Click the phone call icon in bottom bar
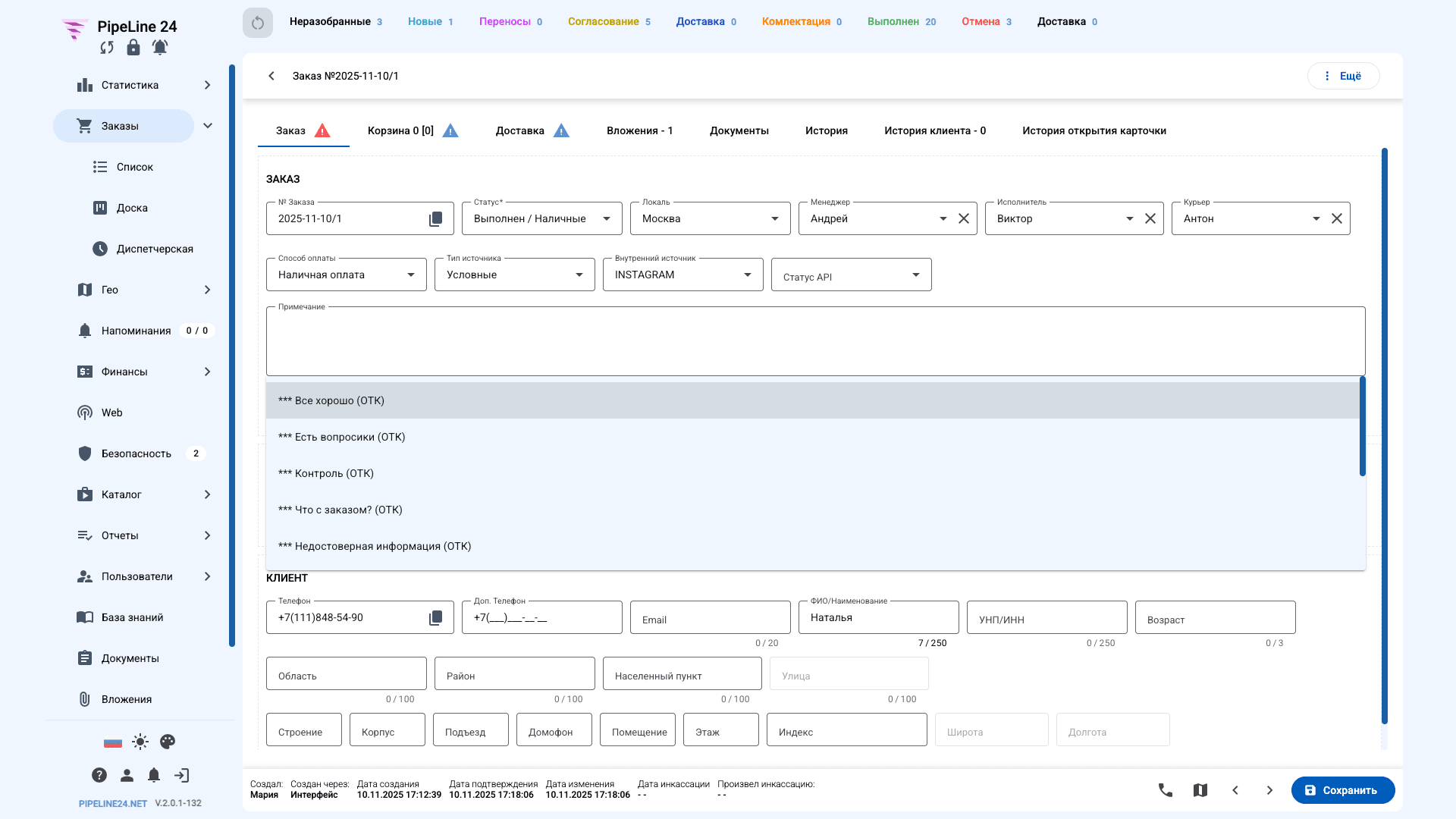The image size is (1456, 819). pyautogui.click(x=1166, y=790)
